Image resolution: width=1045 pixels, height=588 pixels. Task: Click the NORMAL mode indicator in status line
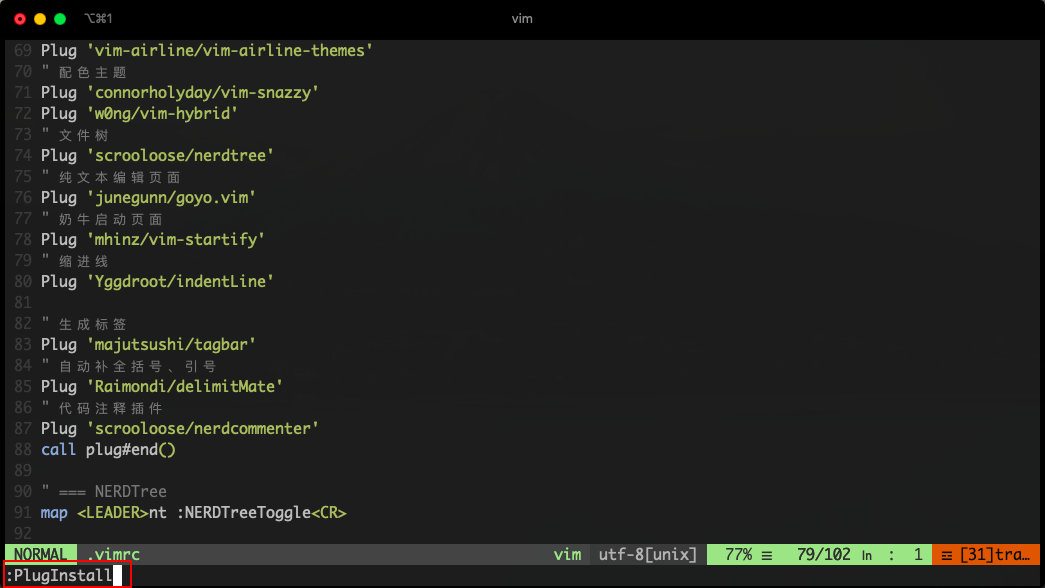(41, 555)
